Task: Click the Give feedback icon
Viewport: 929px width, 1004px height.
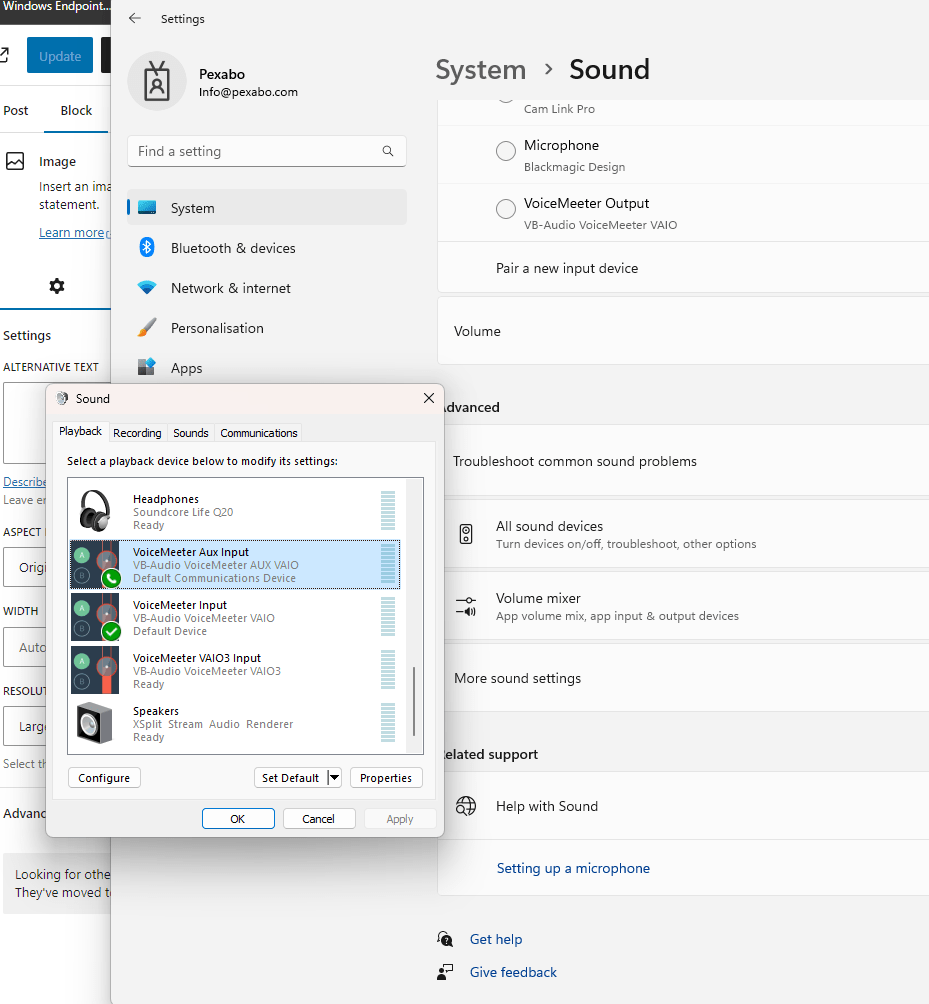Action: (445, 972)
